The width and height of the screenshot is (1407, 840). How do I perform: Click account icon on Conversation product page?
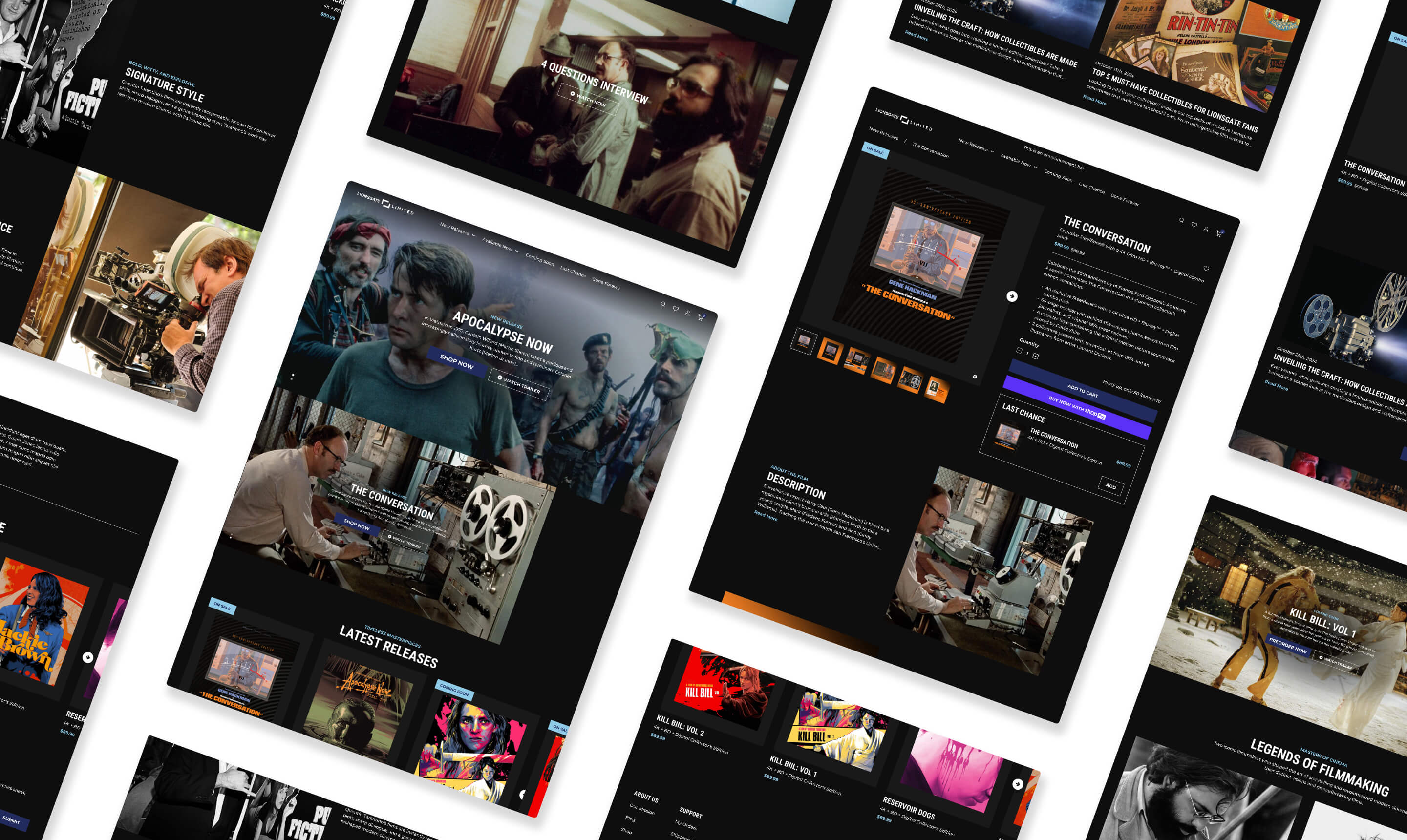click(x=1206, y=229)
